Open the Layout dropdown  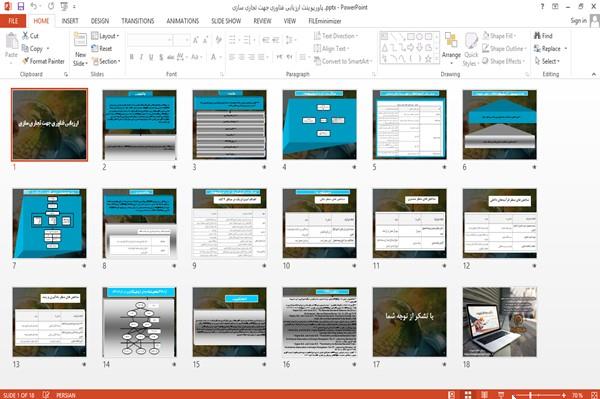[x=105, y=36]
